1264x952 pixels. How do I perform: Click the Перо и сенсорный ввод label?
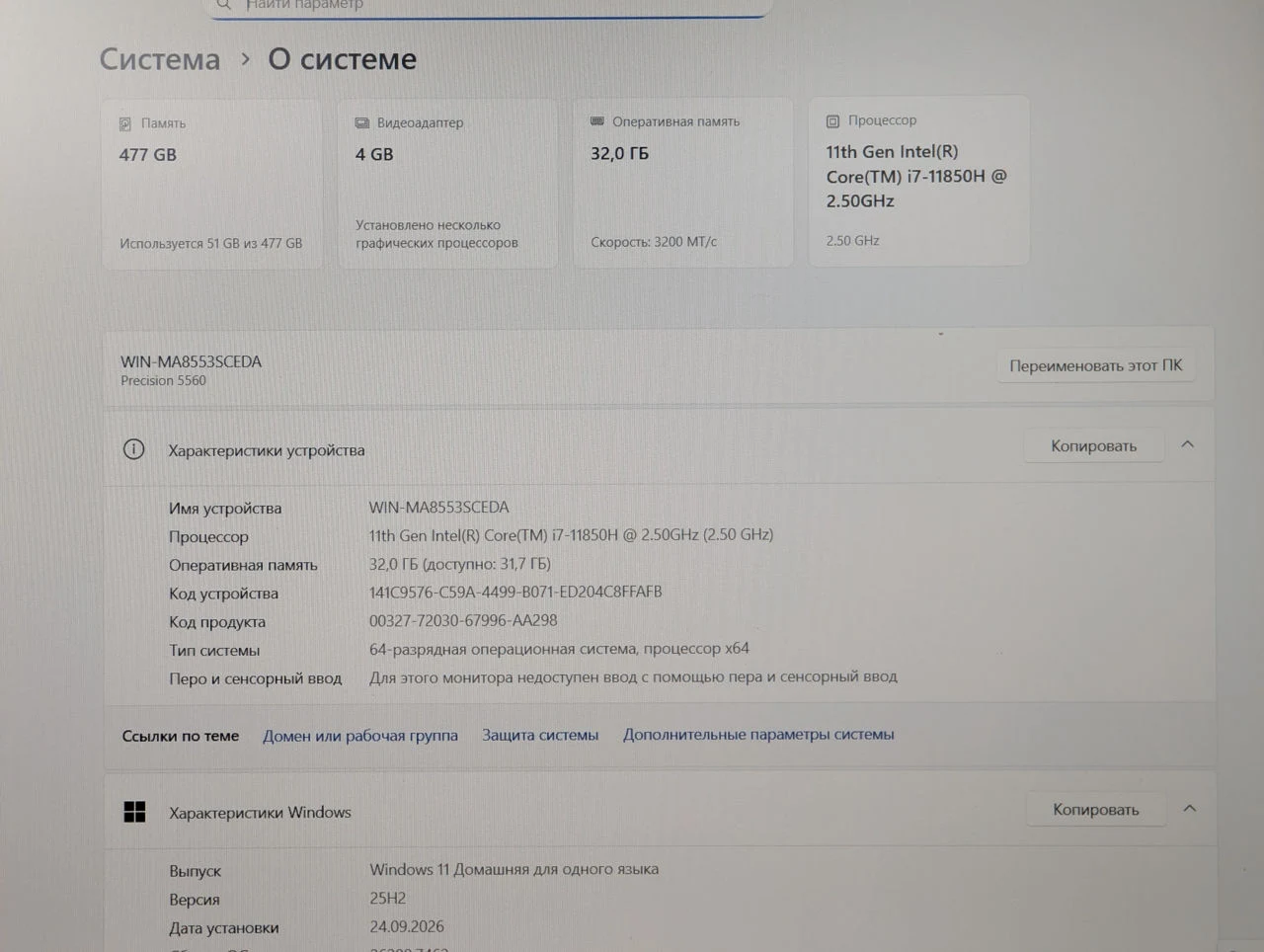pos(255,678)
